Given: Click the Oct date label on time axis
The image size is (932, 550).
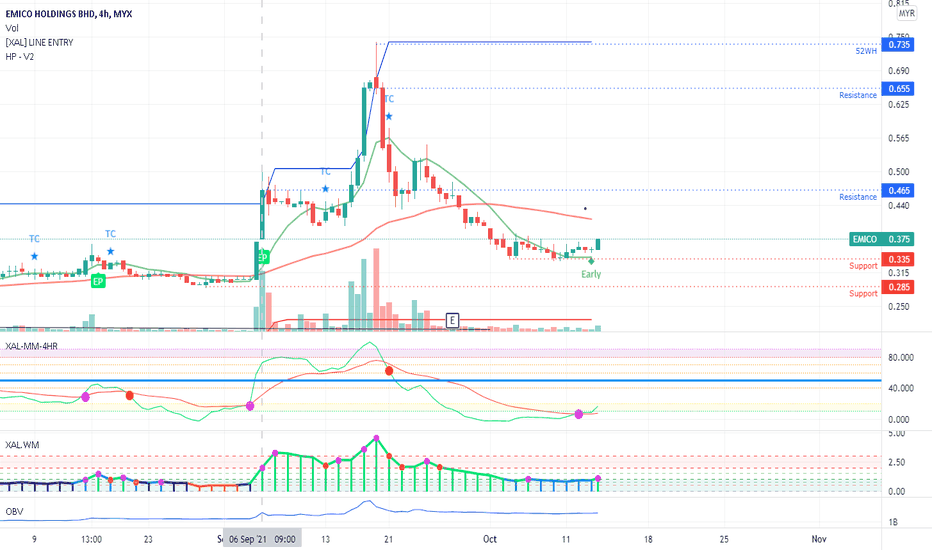Looking at the screenshot, I should (x=490, y=539).
